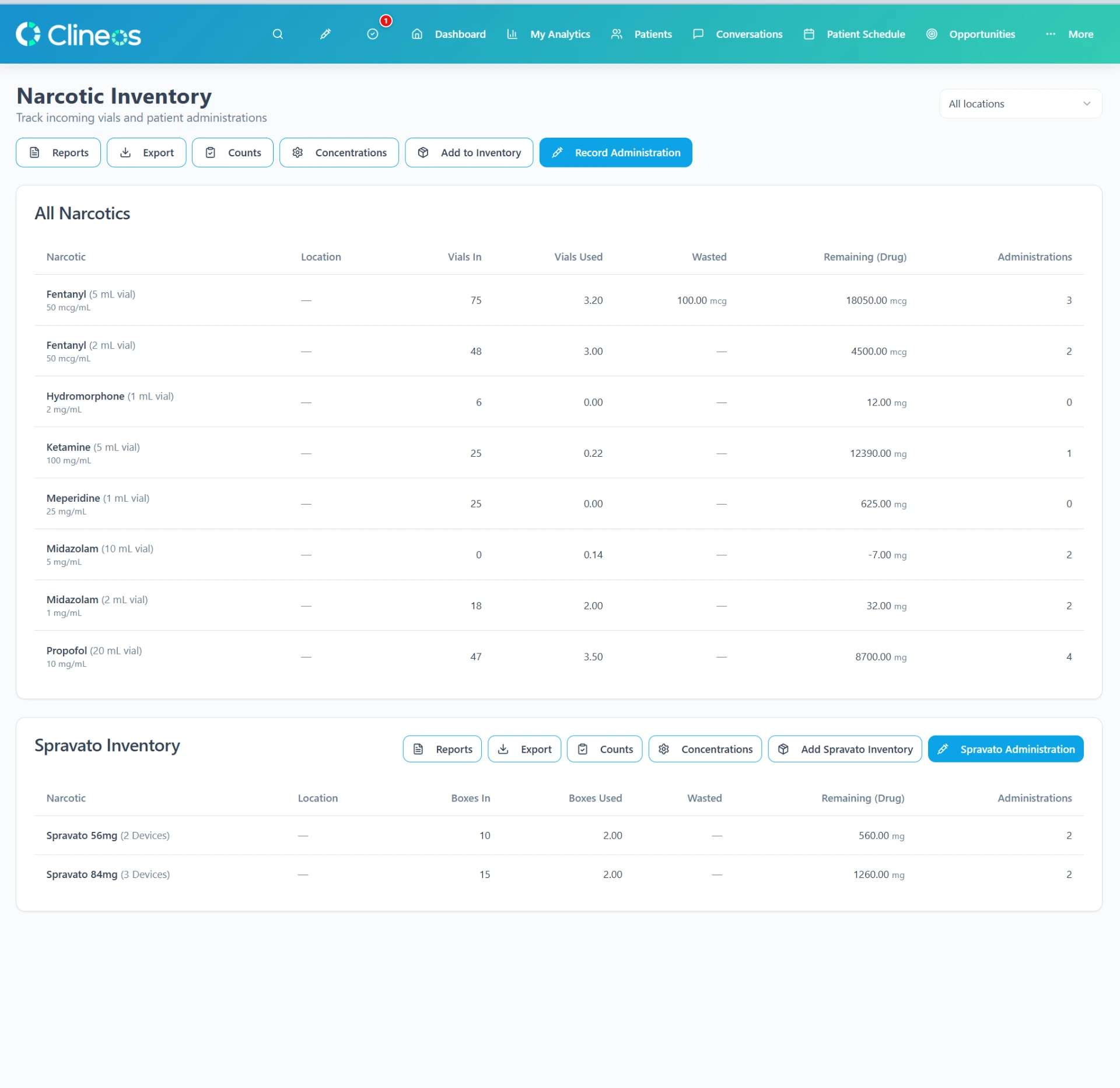Click Reports button in Spravato Inventory
The width and height of the screenshot is (1120, 1088).
442,750
